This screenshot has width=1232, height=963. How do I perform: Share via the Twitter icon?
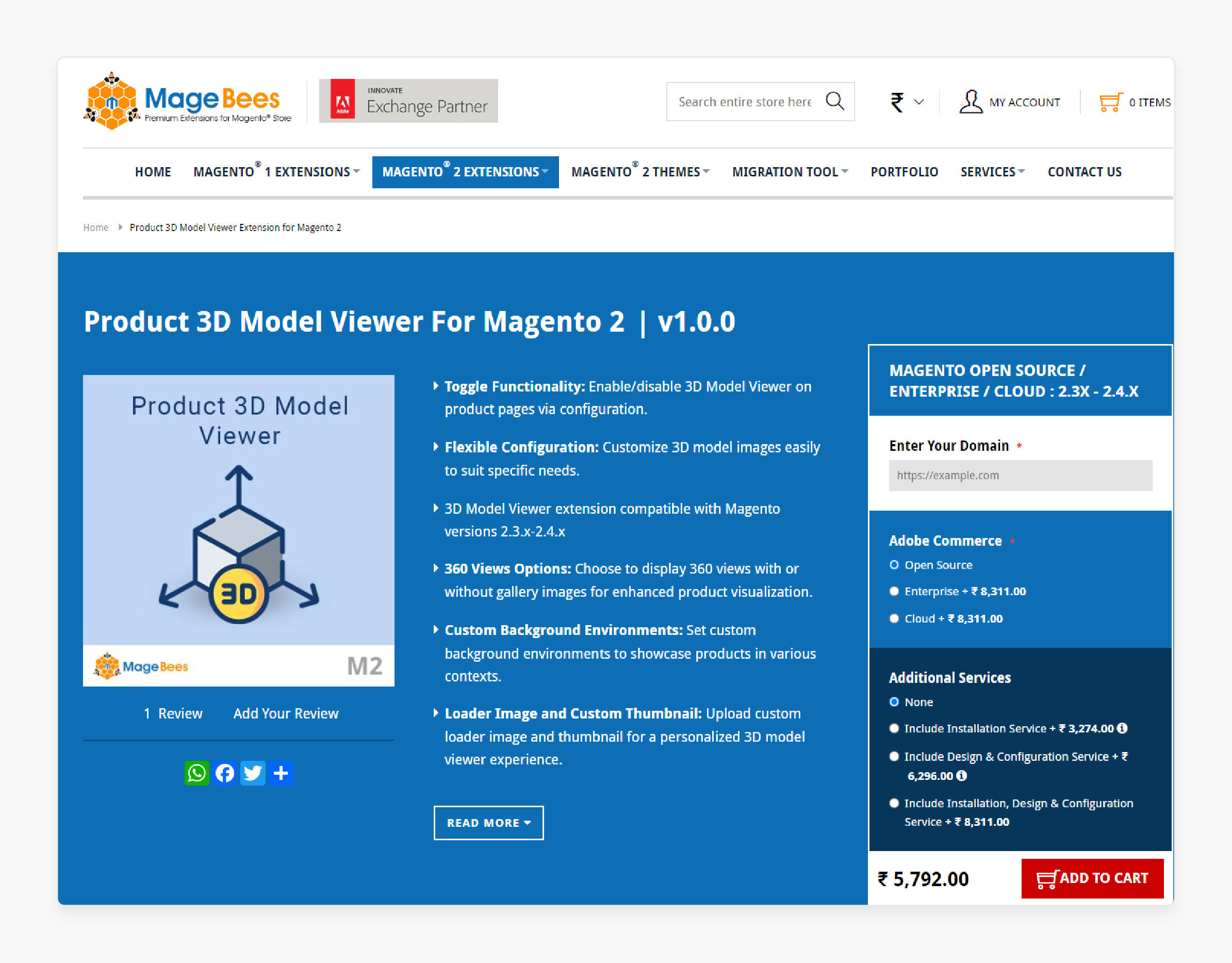(x=253, y=773)
